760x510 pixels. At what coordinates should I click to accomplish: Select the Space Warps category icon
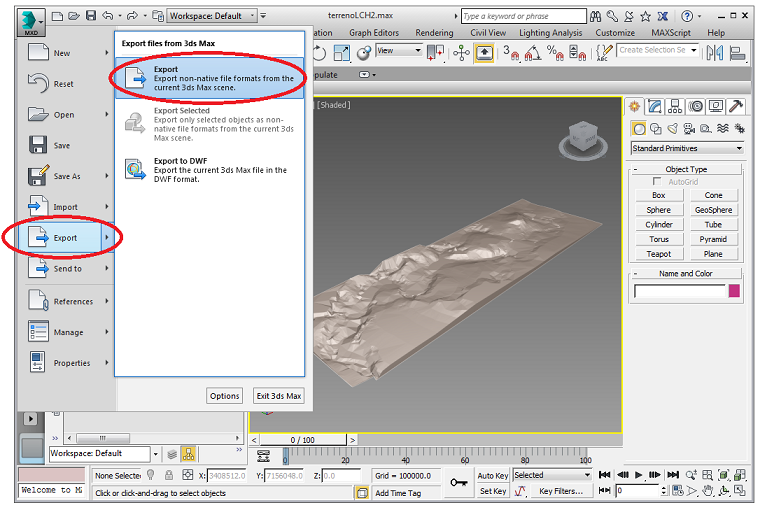click(723, 128)
